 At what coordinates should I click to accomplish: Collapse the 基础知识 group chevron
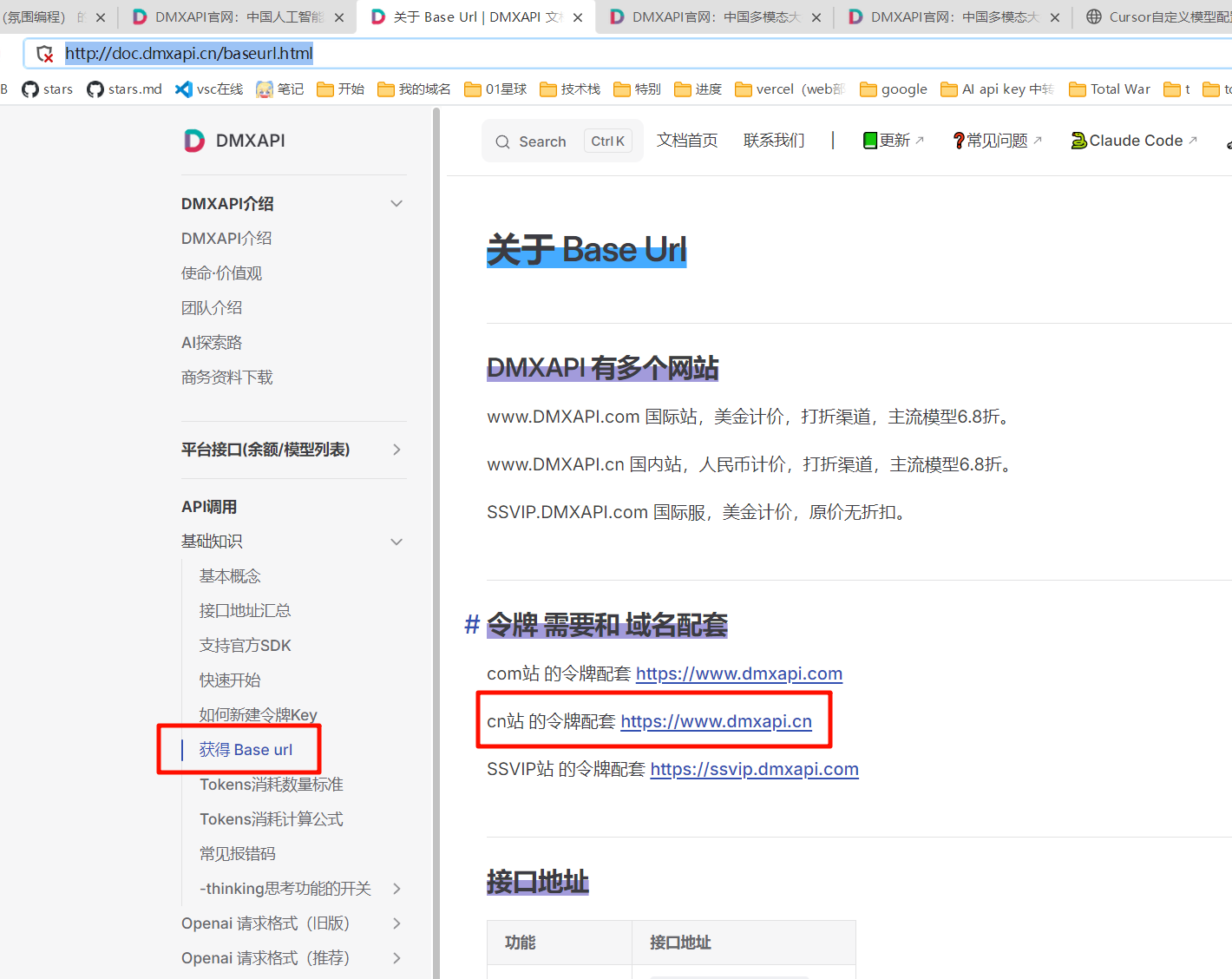coord(396,542)
